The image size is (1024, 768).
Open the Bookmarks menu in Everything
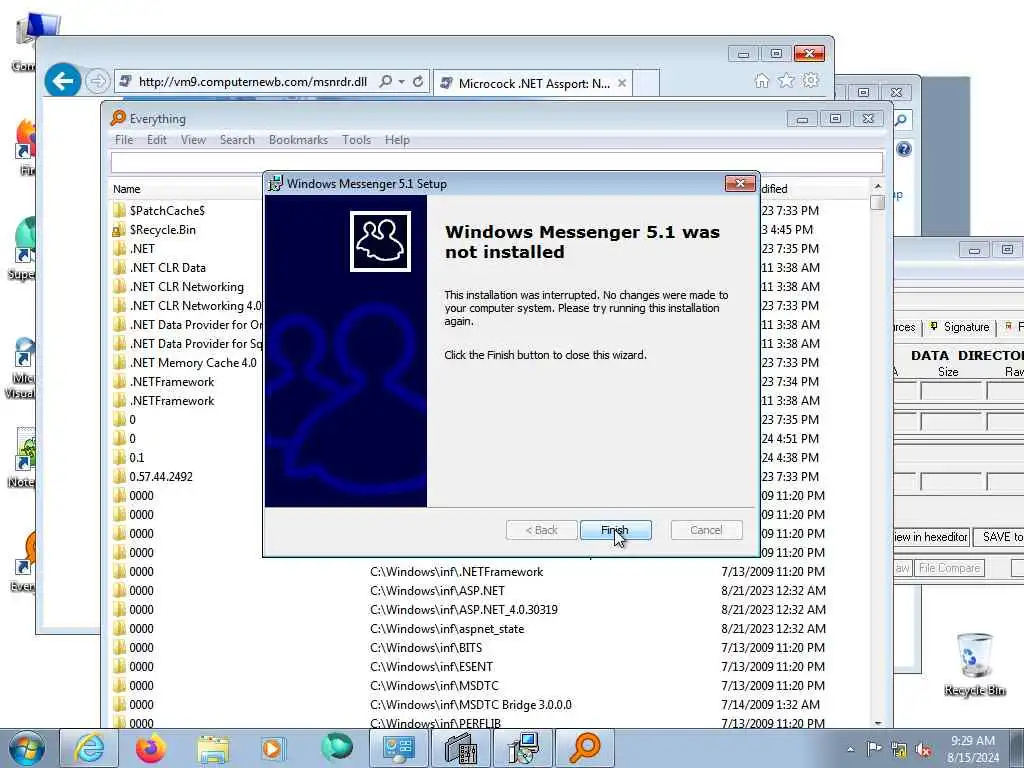click(298, 140)
